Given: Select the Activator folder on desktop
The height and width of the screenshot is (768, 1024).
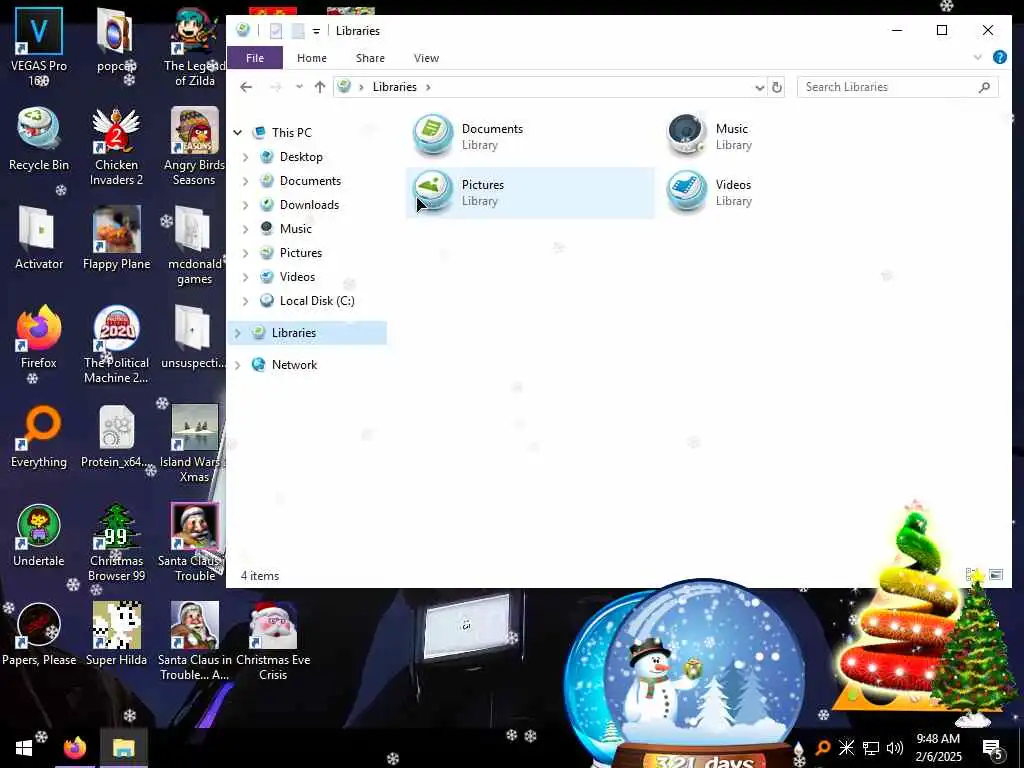Looking at the screenshot, I should (39, 238).
